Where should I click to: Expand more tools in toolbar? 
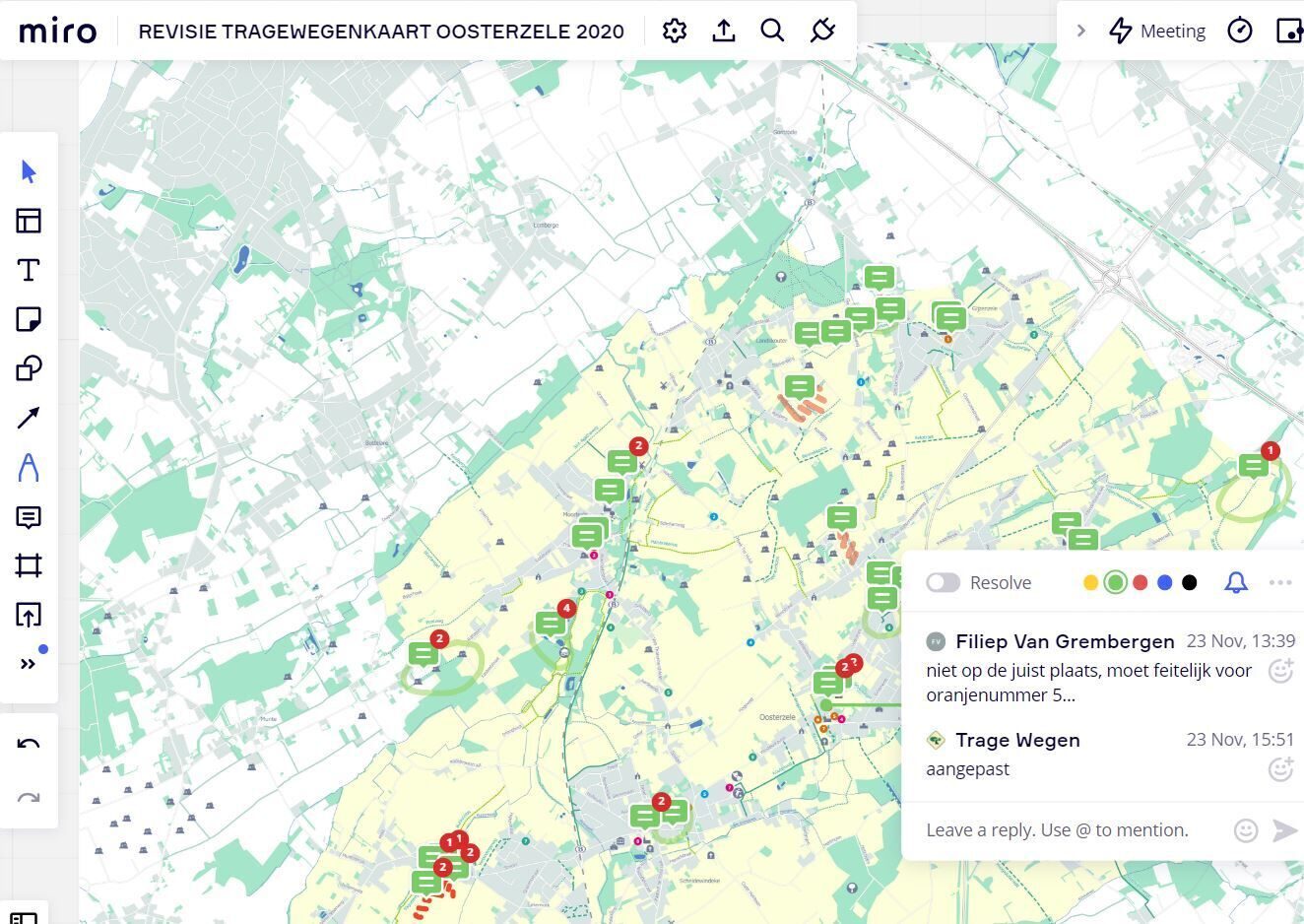[29, 664]
